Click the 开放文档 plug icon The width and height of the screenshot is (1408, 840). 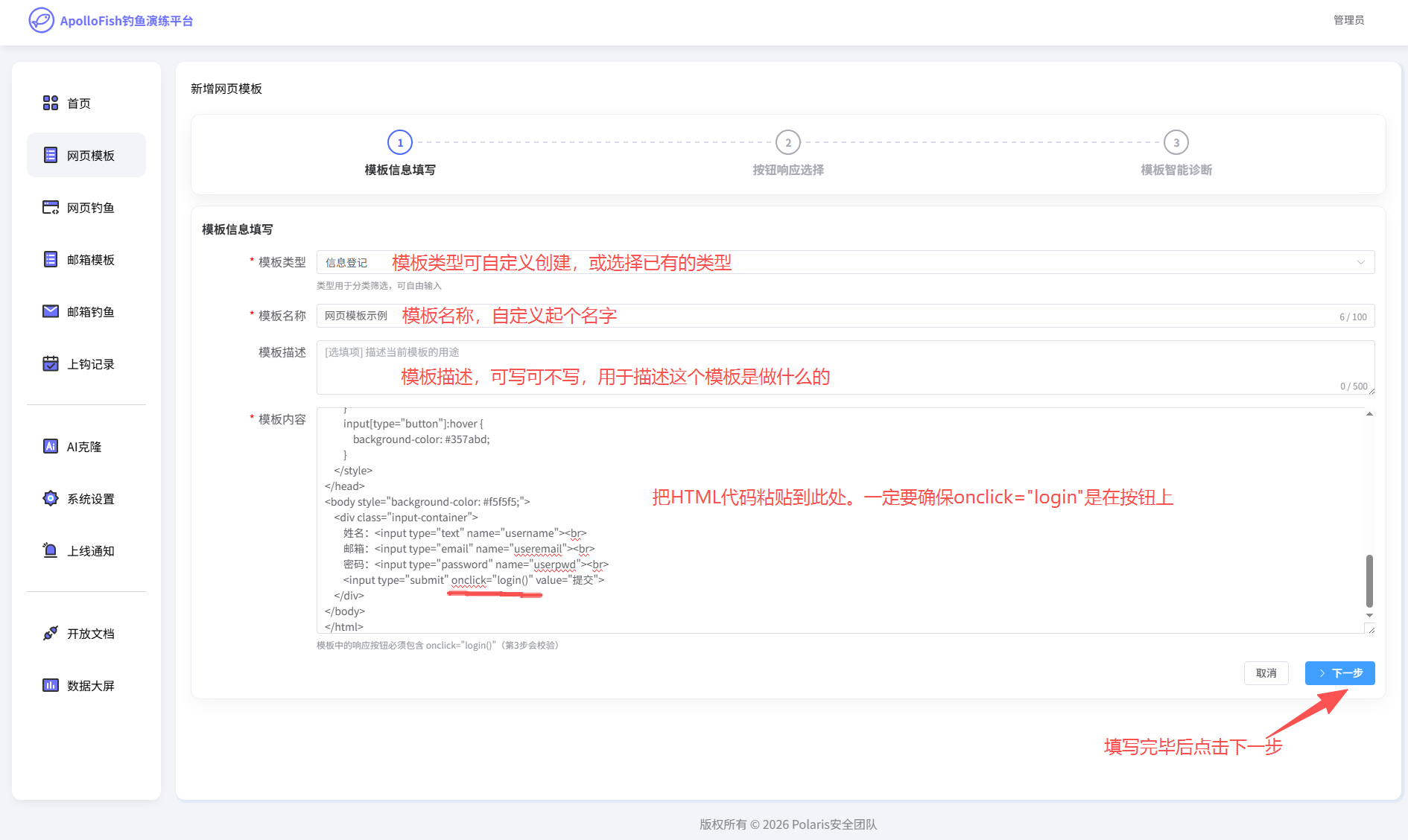tap(51, 633)
